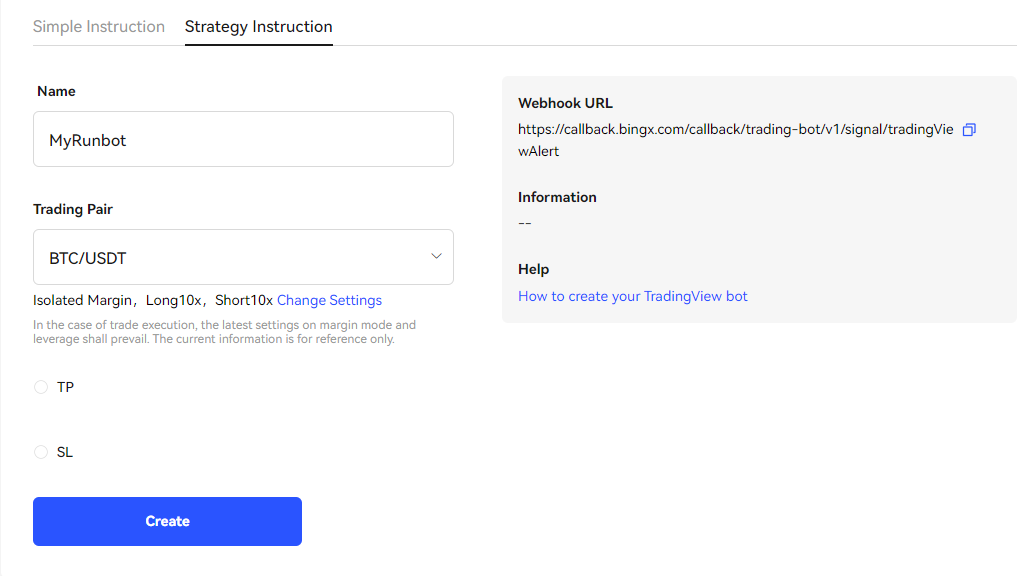Enable the SL radio option
This screenshot has width=1022, height=576.
point(41,452)
